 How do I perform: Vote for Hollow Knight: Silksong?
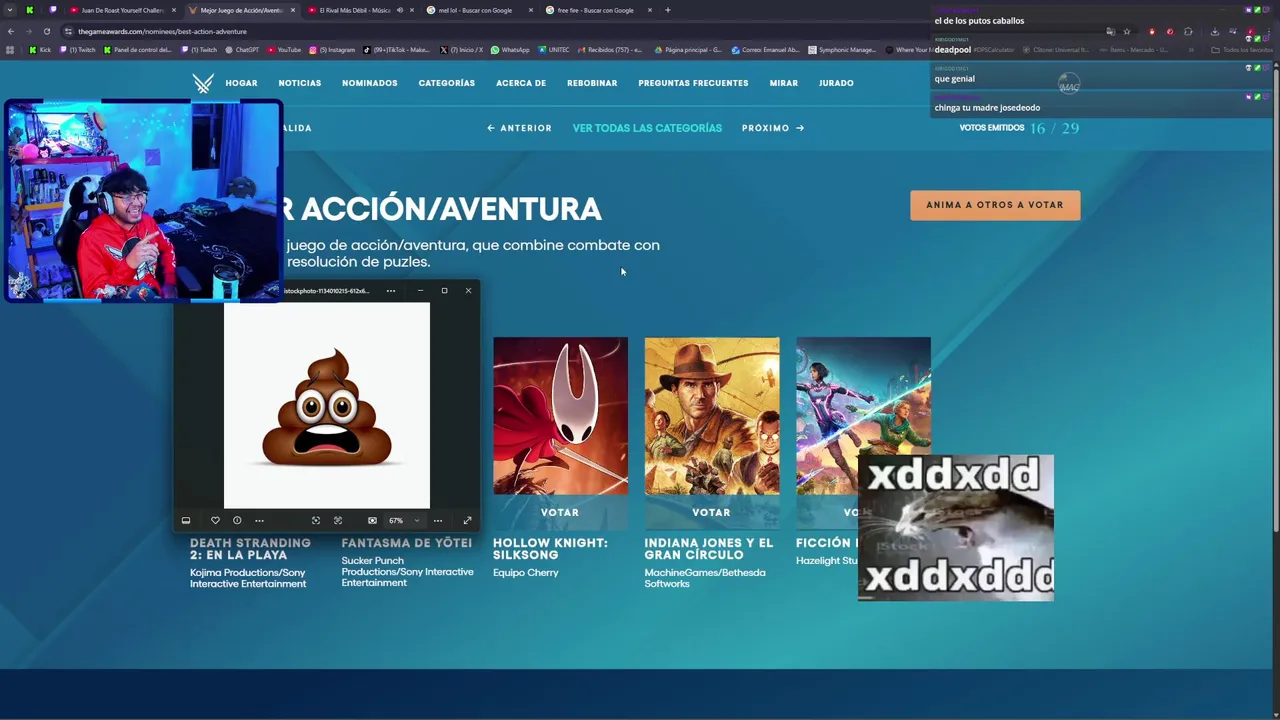click(560, 512)
